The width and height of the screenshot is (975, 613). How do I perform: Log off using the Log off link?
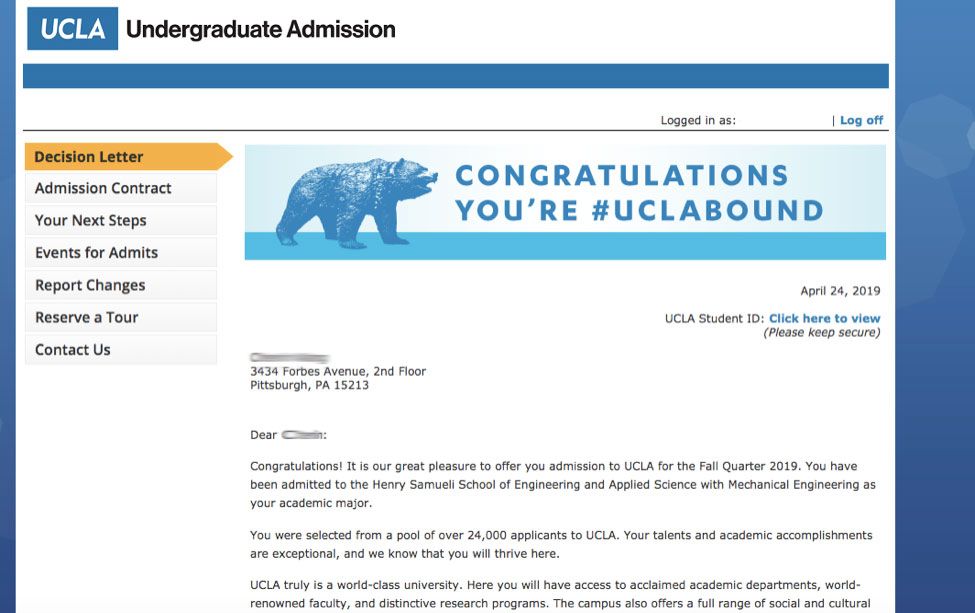point(861,120)
